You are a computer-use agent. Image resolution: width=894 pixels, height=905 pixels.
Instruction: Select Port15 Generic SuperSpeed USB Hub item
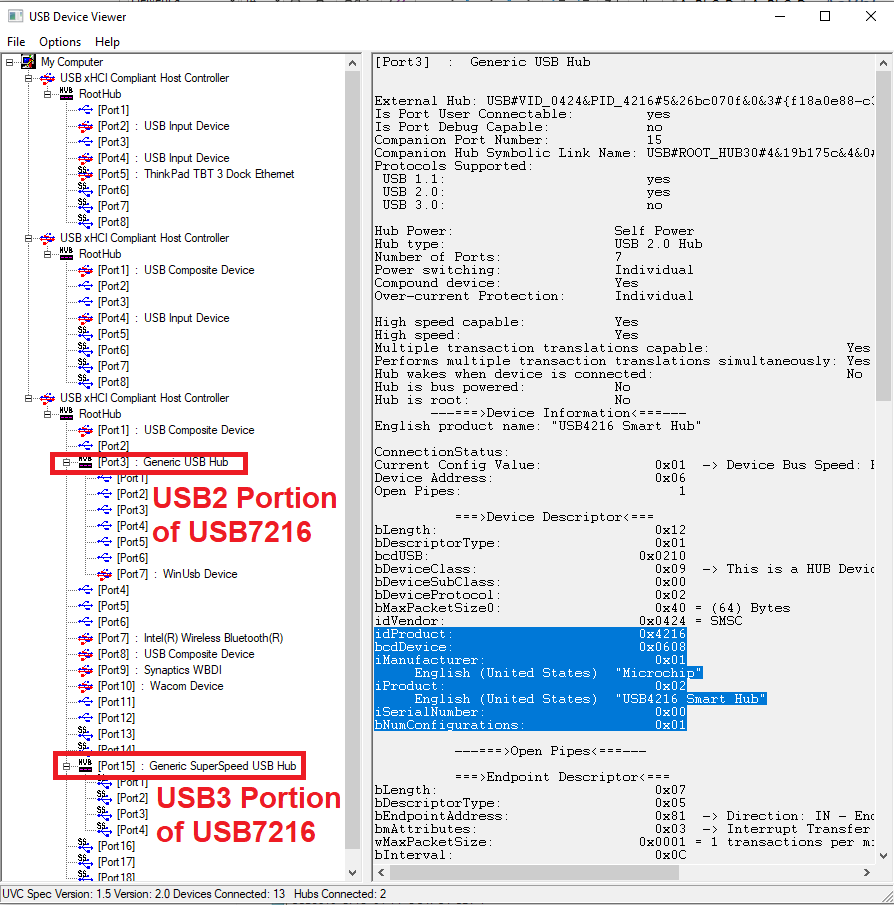pos(197,766)
